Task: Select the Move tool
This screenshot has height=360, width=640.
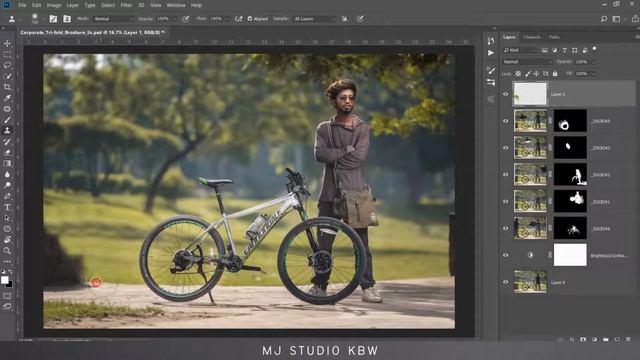Action: point(7,43)
